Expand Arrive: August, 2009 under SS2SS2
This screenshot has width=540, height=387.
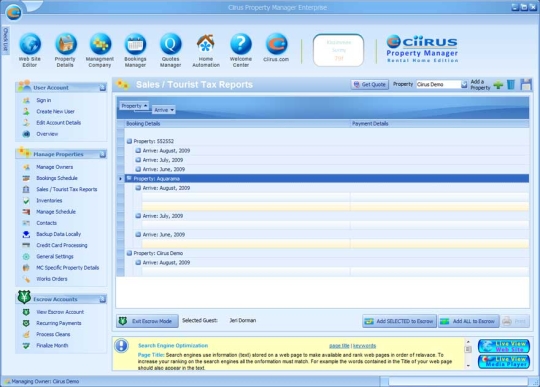tap(138, 150)
